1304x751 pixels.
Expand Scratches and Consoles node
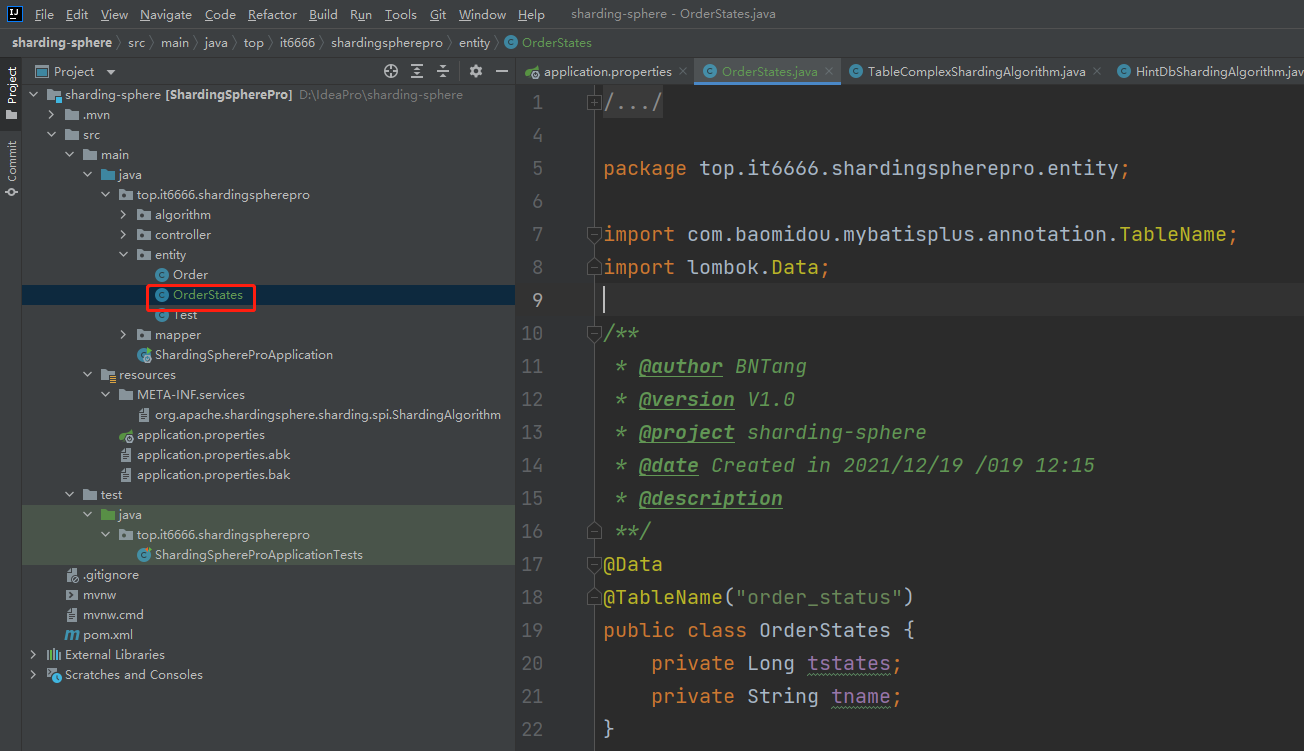(33, 675)
